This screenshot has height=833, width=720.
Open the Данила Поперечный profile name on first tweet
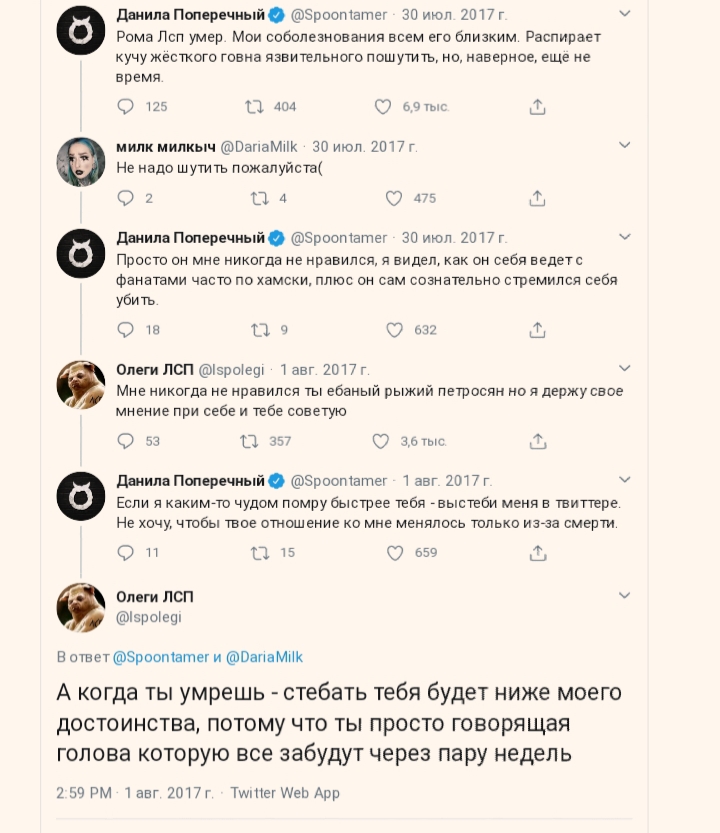(x=190, y=15)
